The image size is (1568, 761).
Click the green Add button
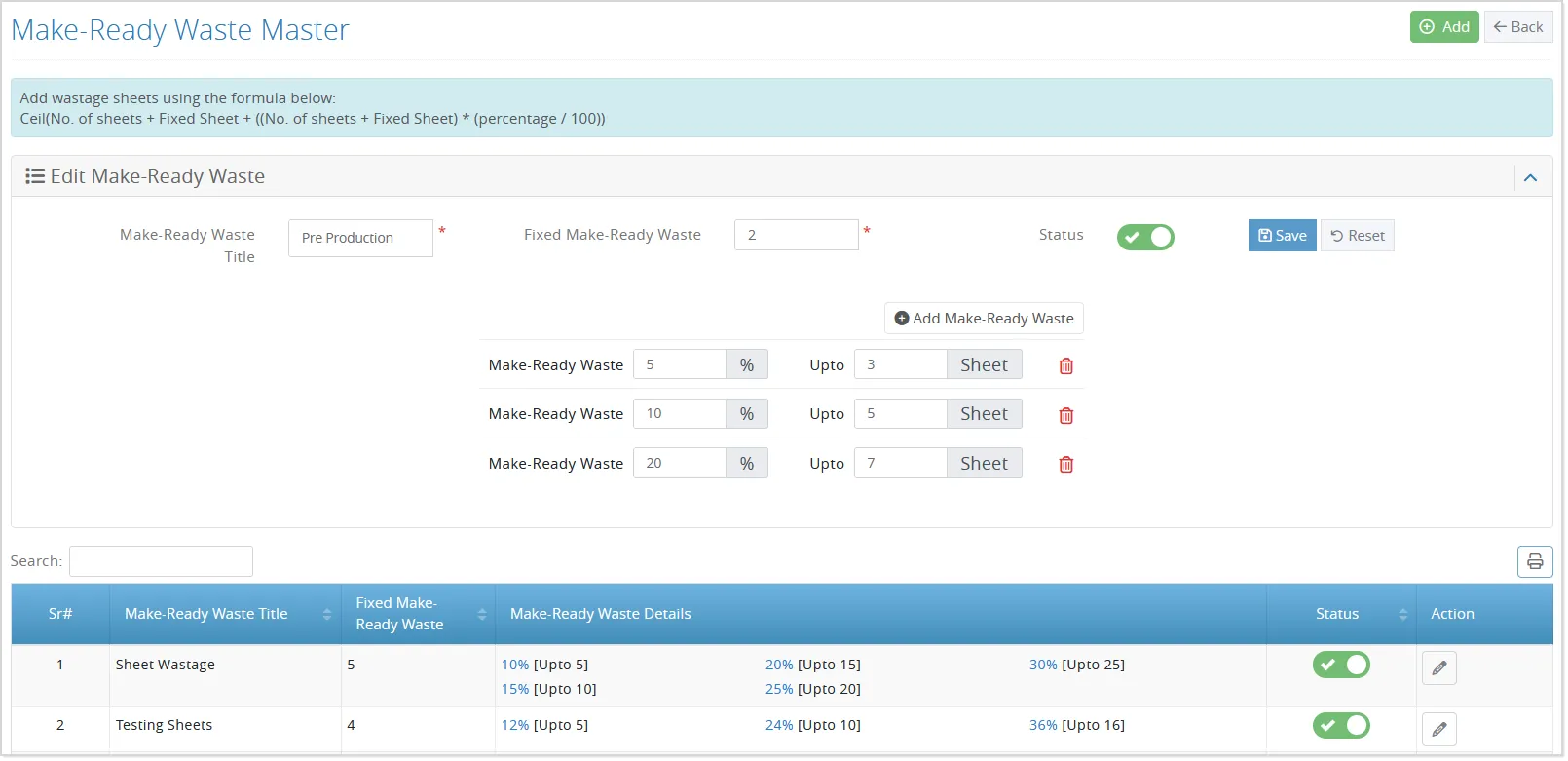coord(1444,27)
